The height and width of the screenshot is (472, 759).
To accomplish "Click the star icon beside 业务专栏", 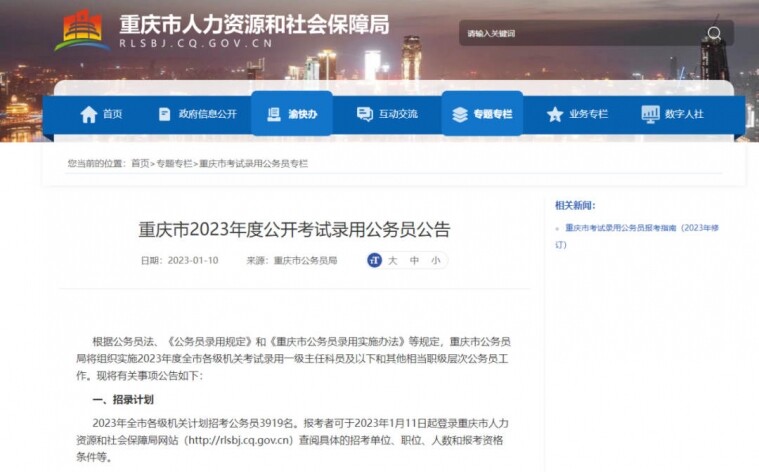I will [x=555, y=114].
